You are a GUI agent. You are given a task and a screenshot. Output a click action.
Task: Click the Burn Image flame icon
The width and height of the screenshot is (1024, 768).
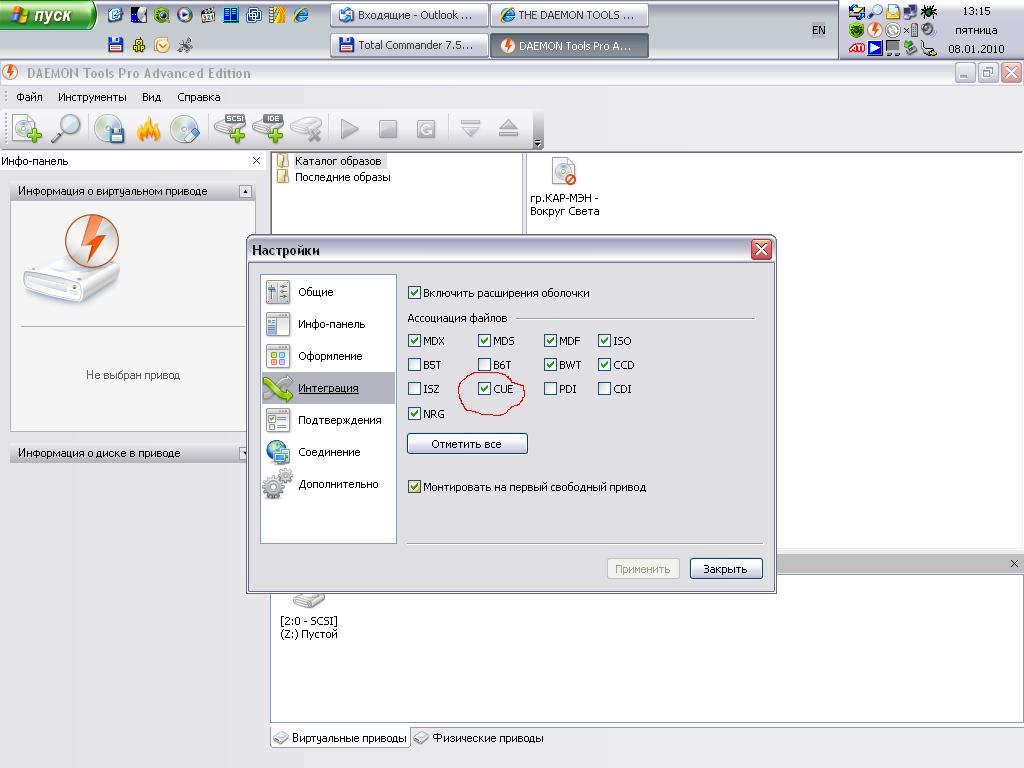(x=148, y=129)
